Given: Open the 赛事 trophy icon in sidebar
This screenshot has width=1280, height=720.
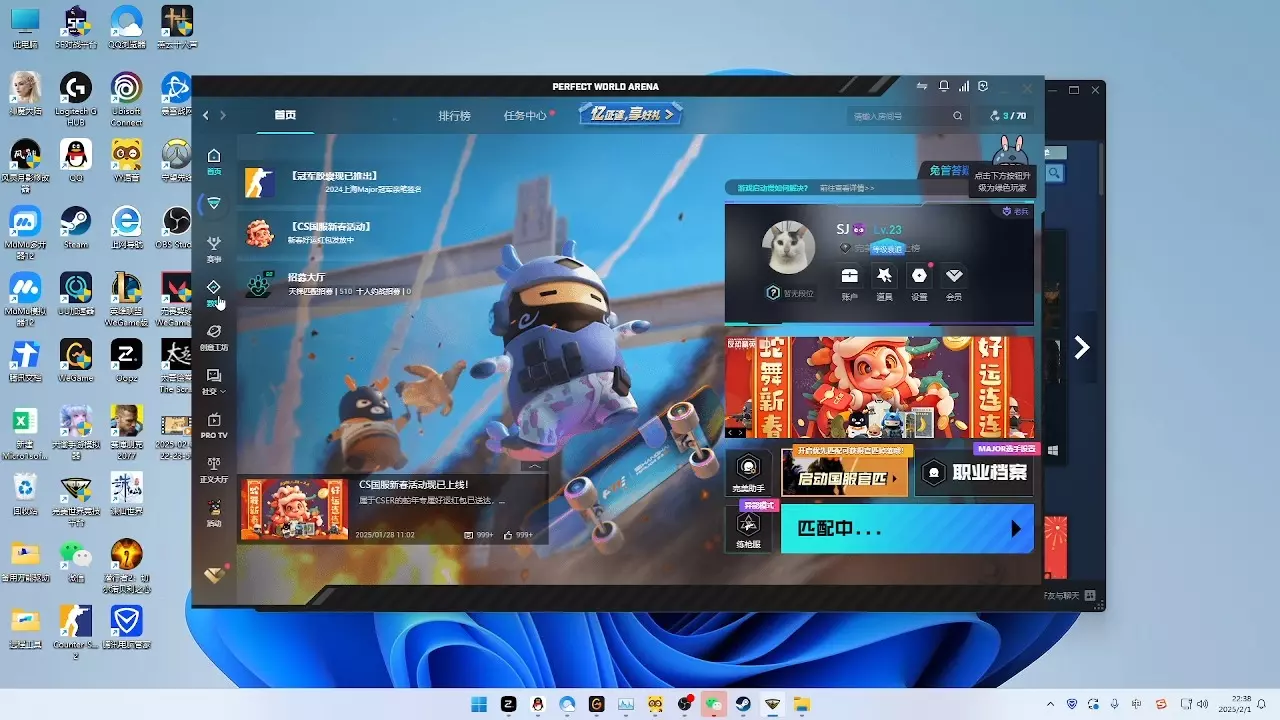Looking at the screenshot, I should [213, 249].
